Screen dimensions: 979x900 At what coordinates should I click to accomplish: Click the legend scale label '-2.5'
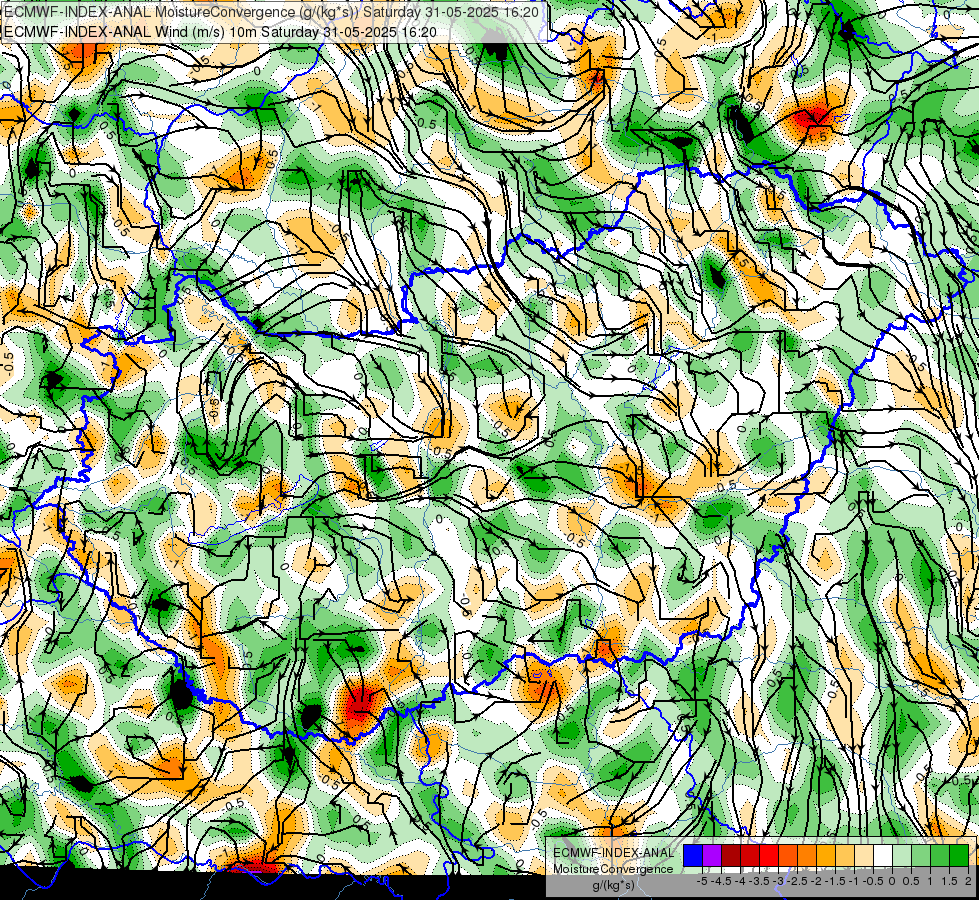coord(797,881)
